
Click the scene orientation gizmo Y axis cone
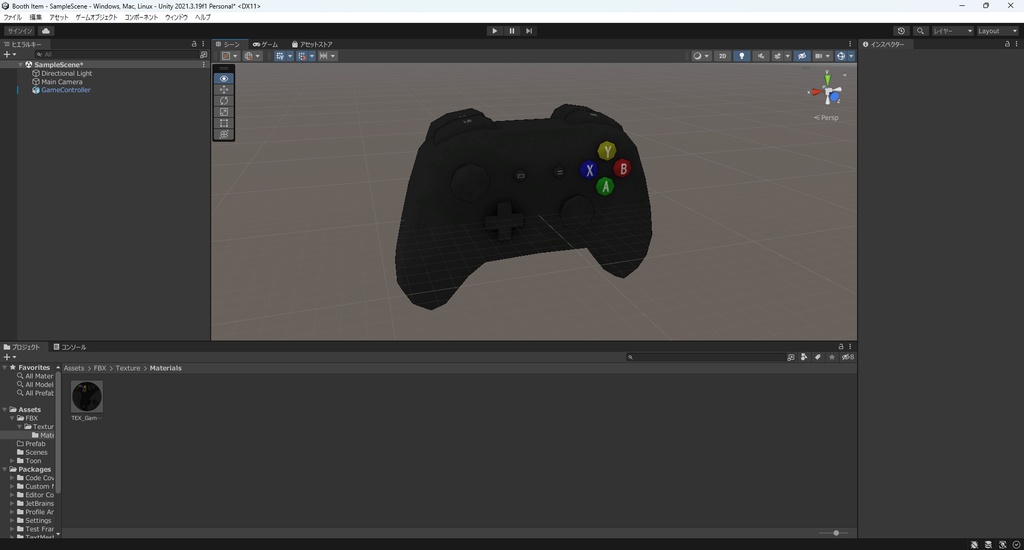(827, 79)
